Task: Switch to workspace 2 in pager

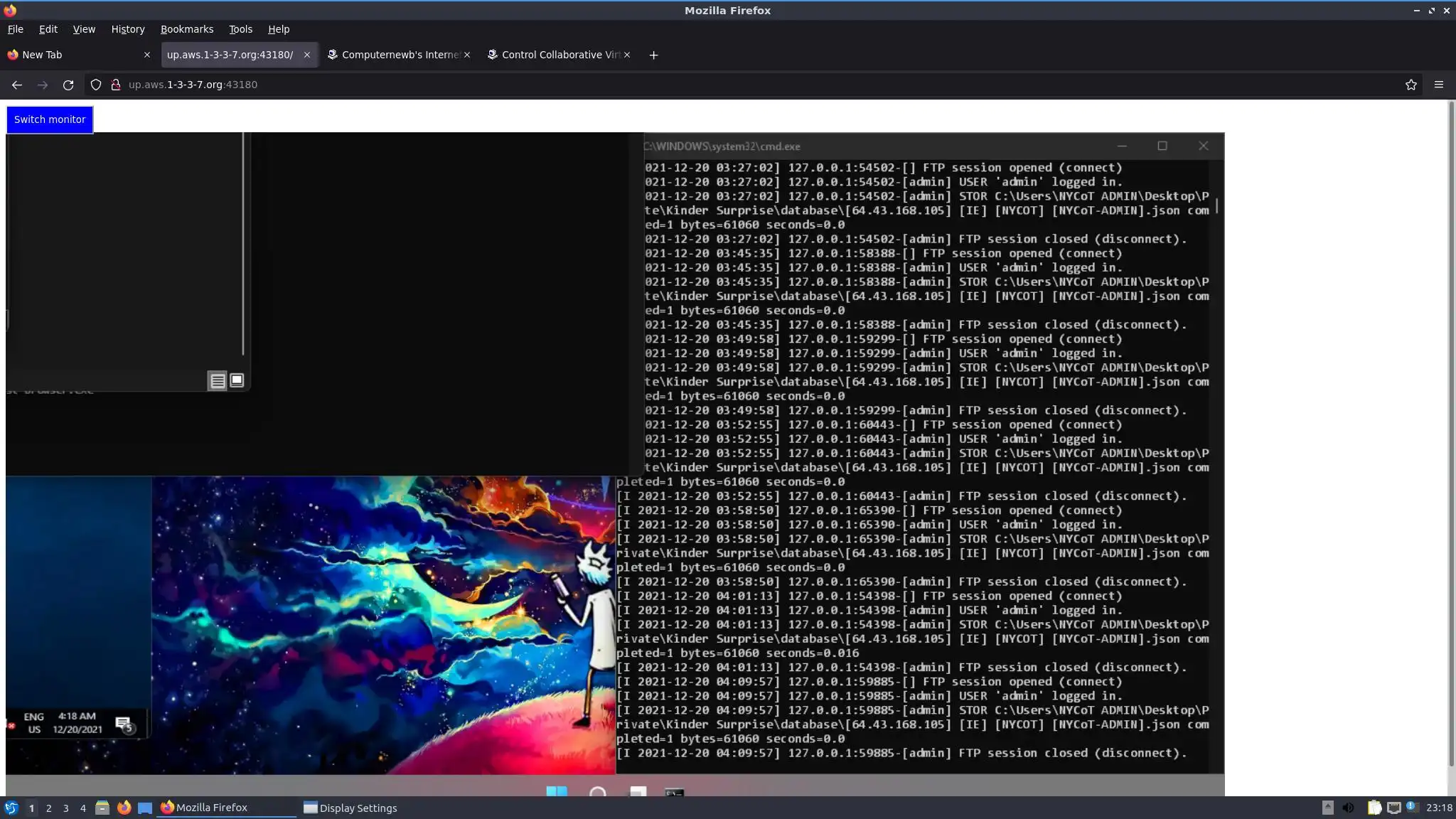Action: (48, 808)
